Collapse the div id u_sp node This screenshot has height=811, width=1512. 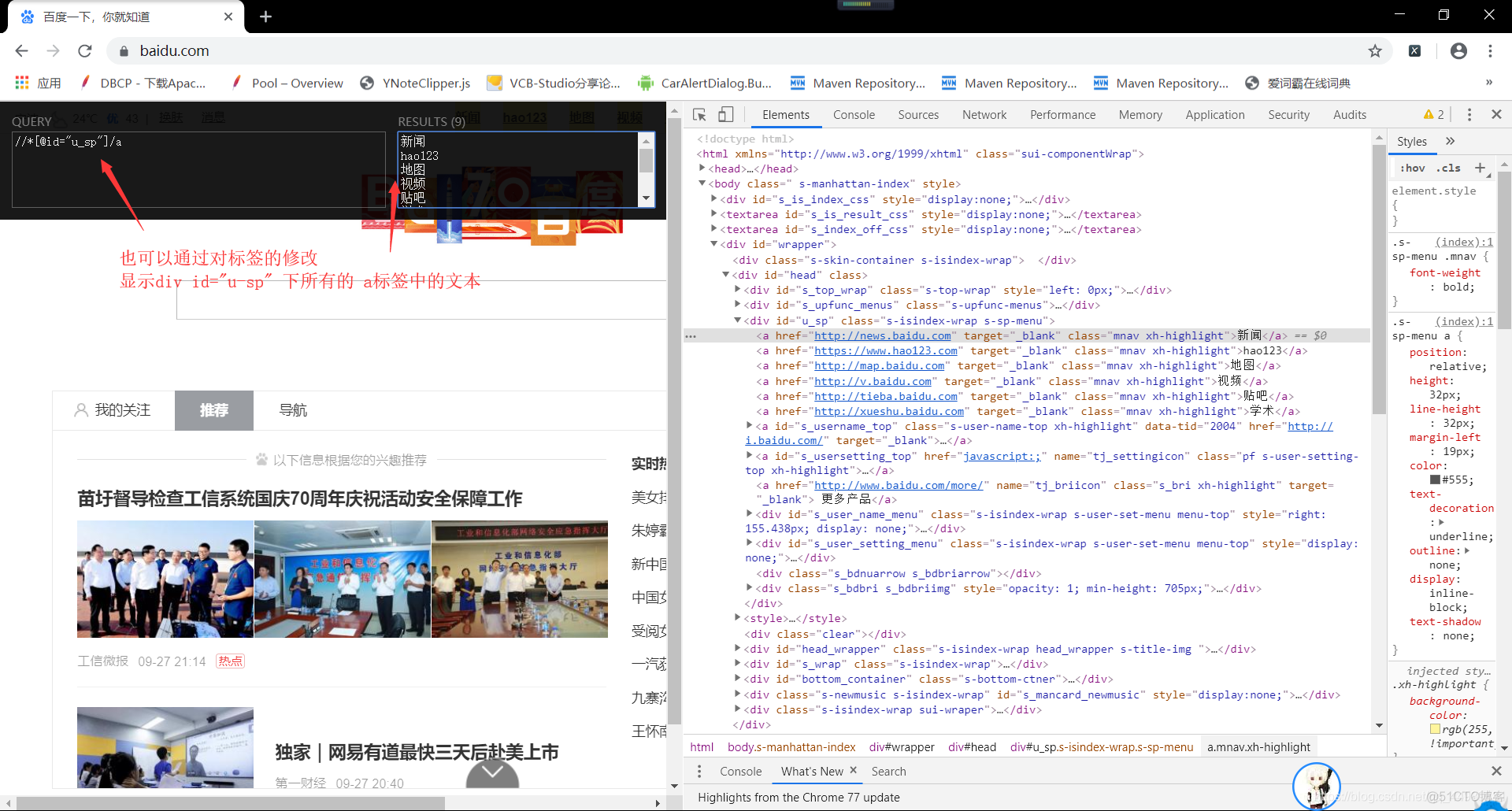(x=738, y=320)
